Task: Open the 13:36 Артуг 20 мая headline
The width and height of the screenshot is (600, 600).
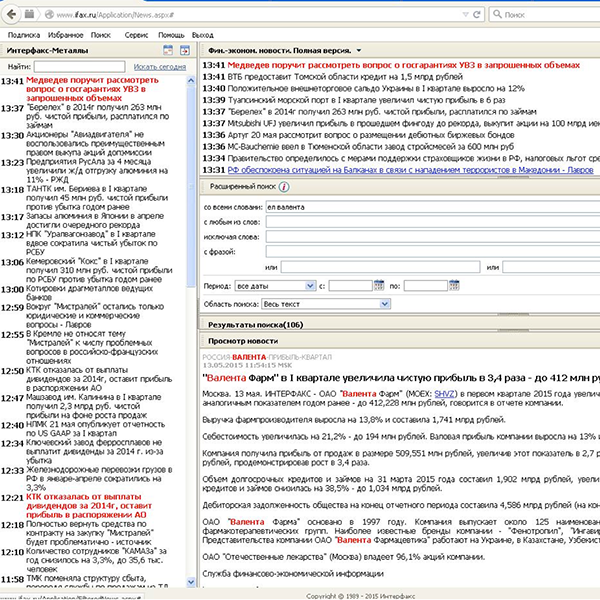Action: tap(371, 135)
